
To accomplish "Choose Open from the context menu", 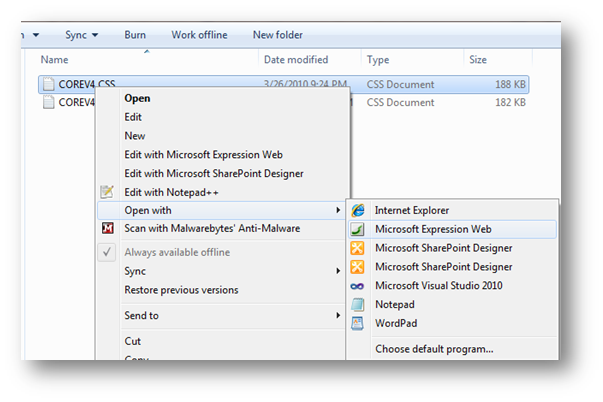I will pos(137,98).
